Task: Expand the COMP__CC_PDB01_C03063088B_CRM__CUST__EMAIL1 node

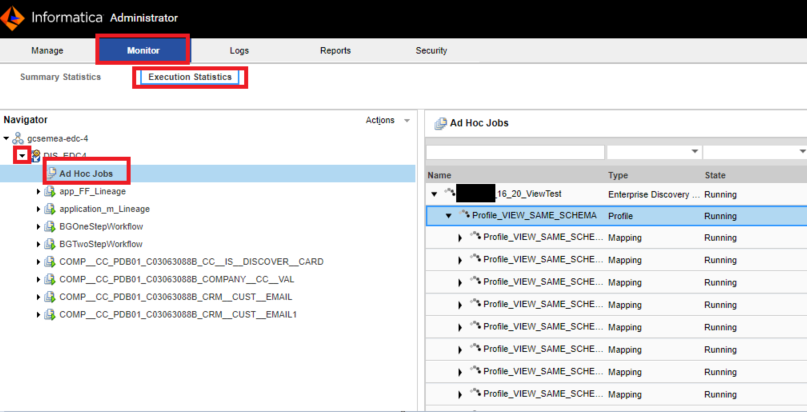Action: click(x=38, y=314)
